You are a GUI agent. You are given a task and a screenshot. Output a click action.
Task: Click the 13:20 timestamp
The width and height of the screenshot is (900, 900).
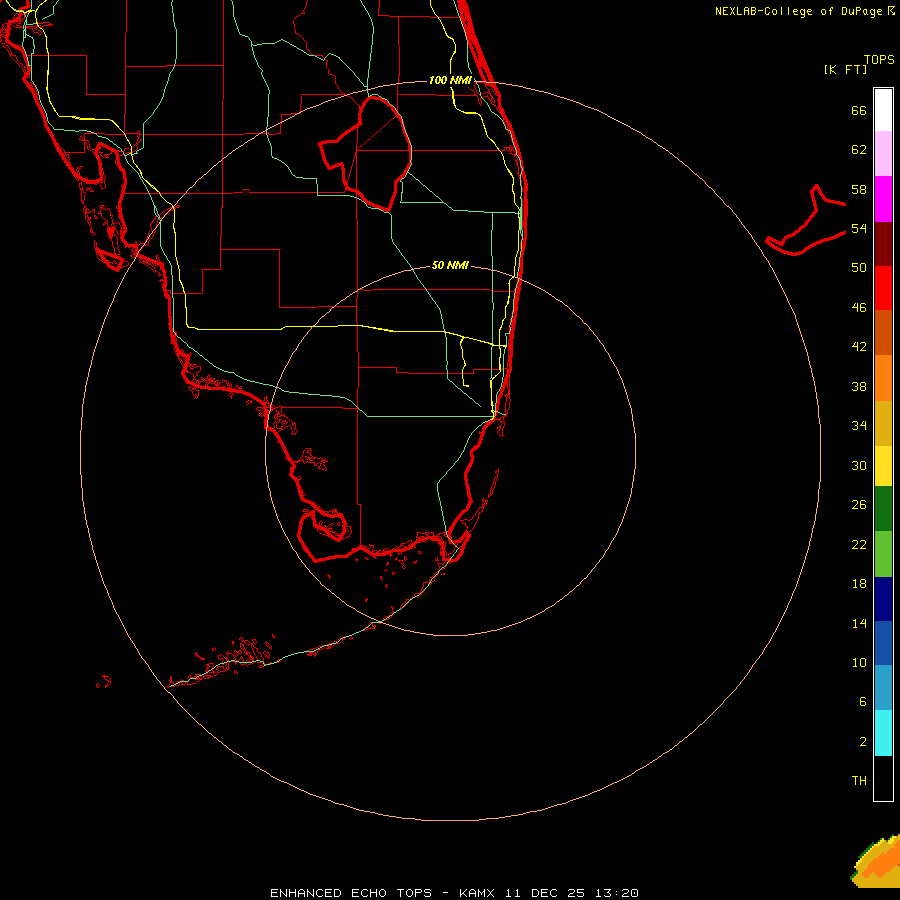(617, 893)
